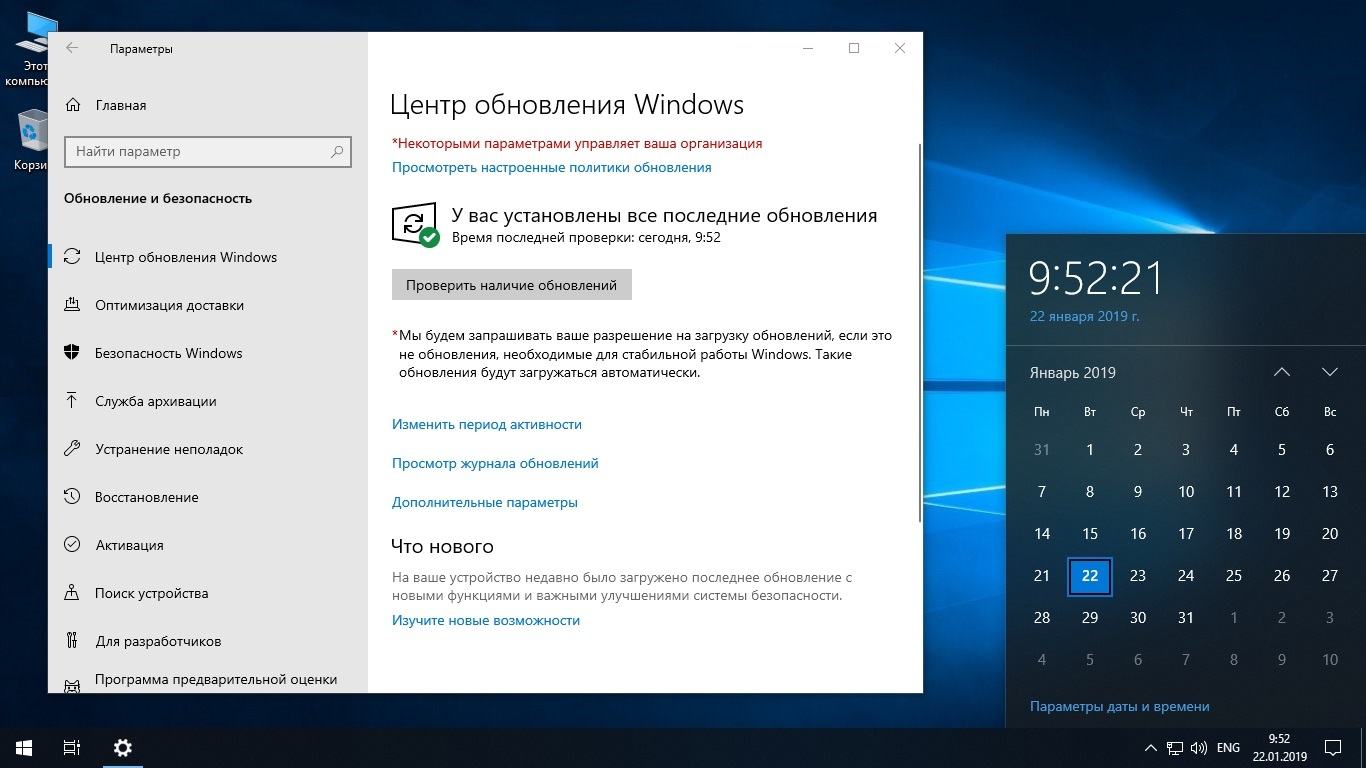Open the Главная home icon
Image resolution: width=1366 pixels, height=768 pixels.
tap(72, 105)
